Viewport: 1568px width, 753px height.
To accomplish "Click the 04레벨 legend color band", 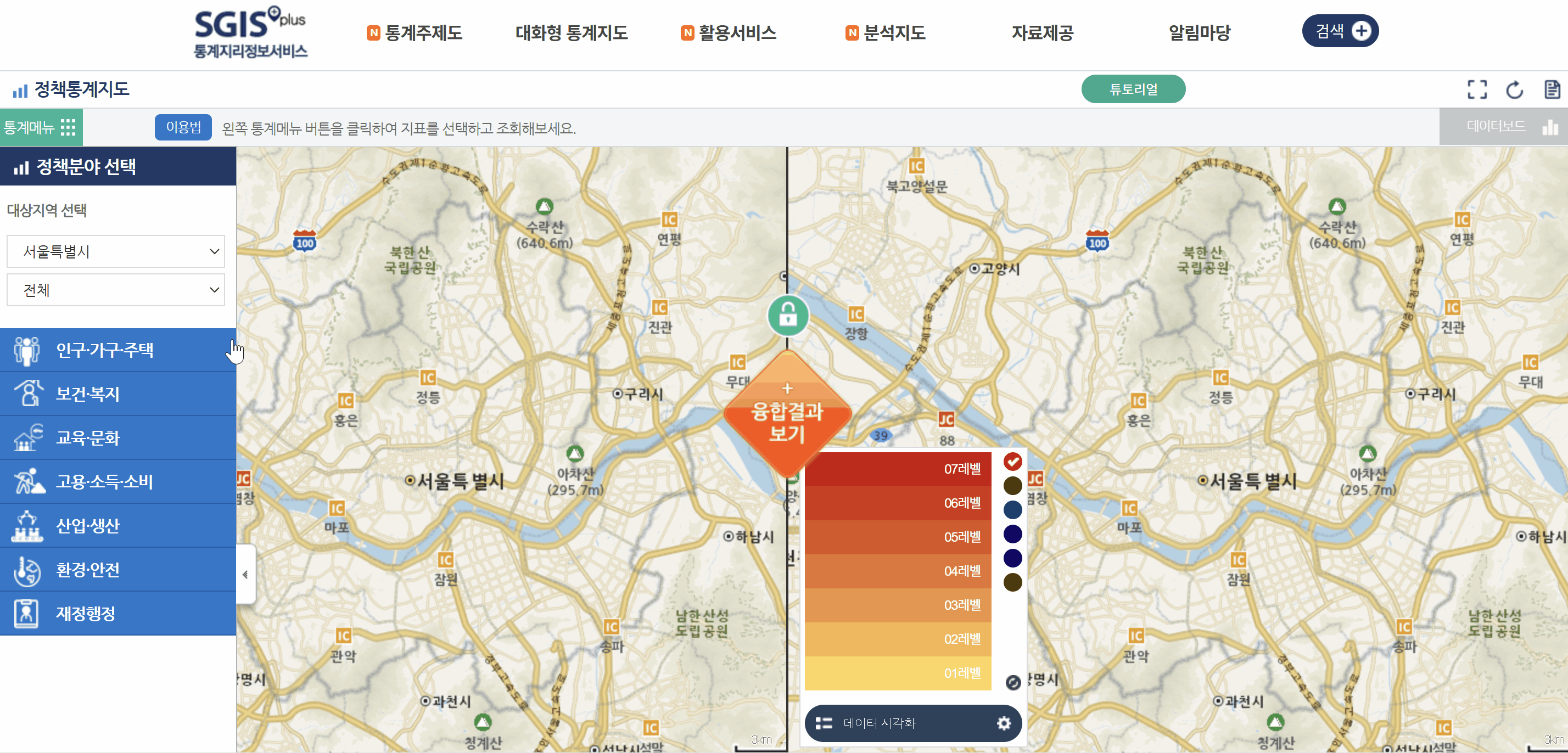I will 898,571.
